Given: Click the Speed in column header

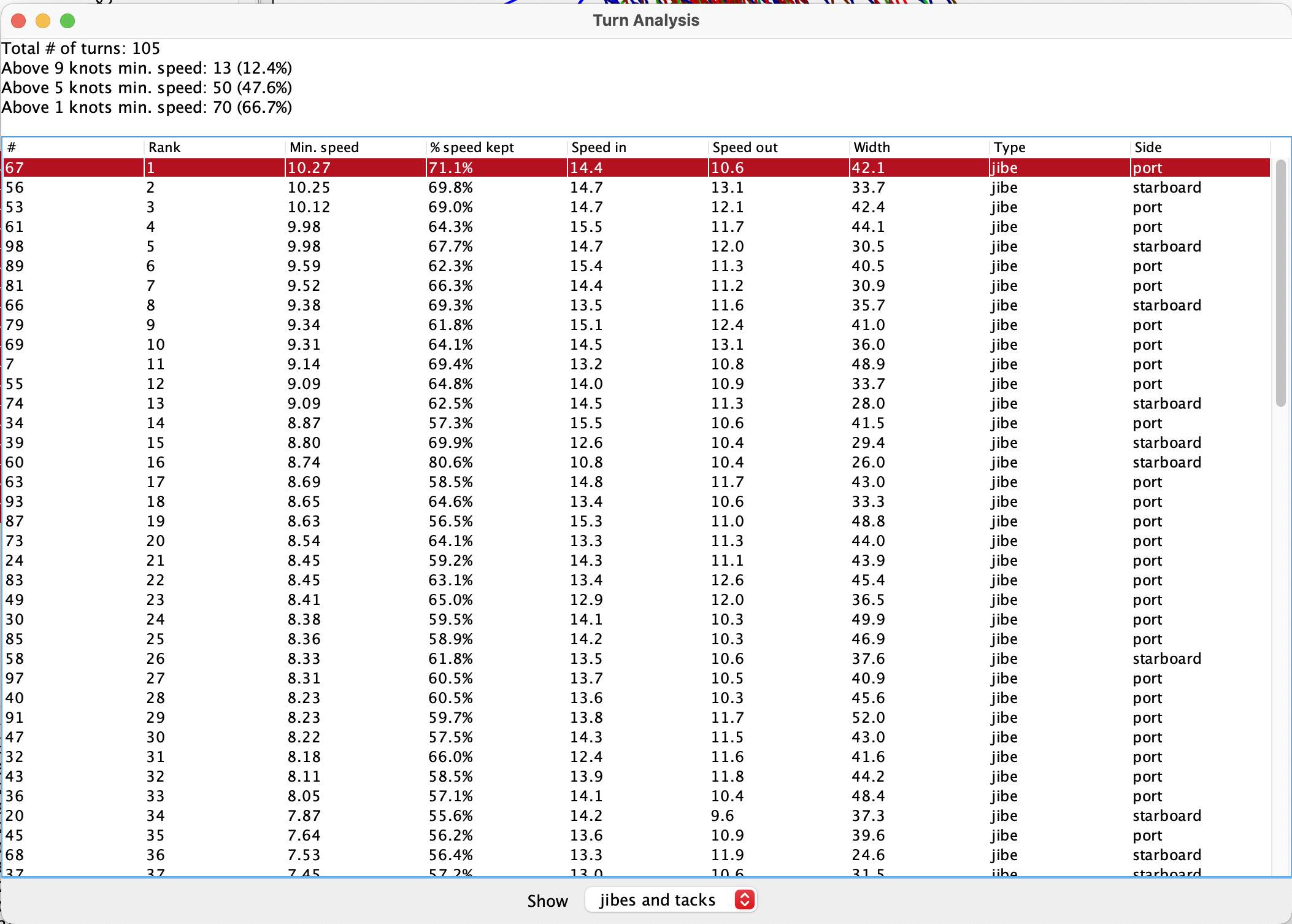Looking at the screenshot, I should [598, 147].
